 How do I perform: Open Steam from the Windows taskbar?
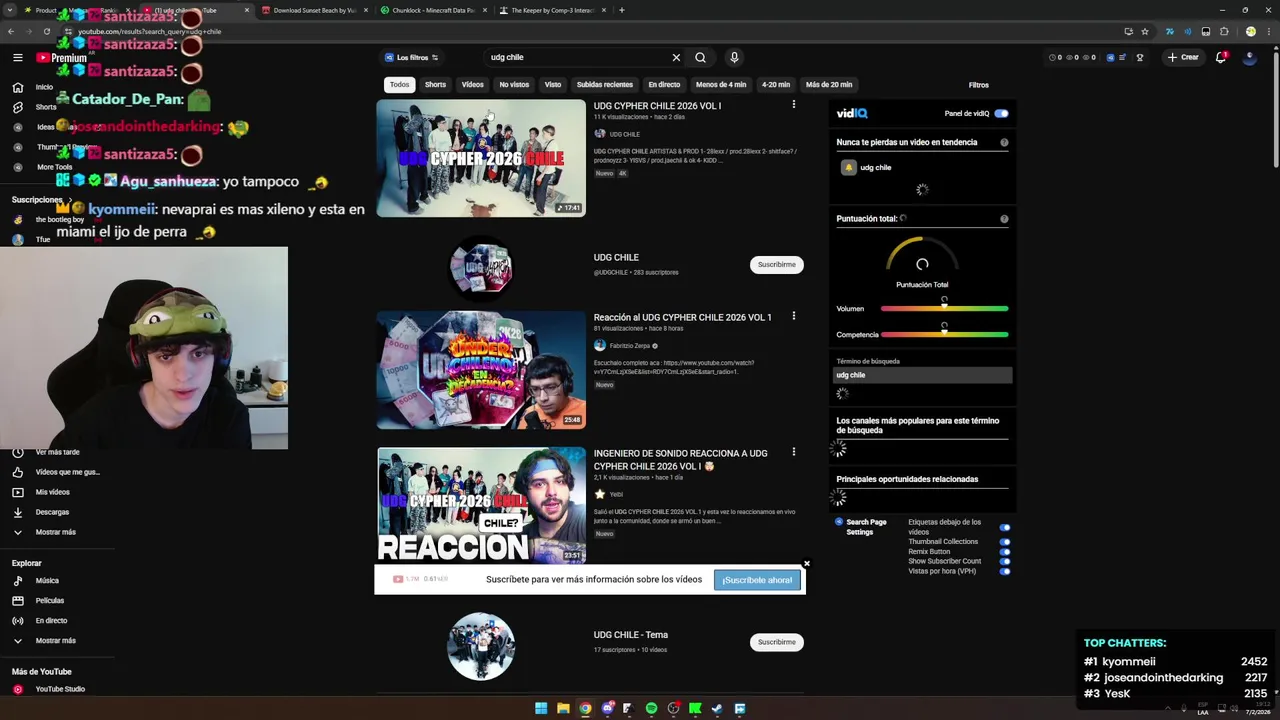(x=717, y=708)
